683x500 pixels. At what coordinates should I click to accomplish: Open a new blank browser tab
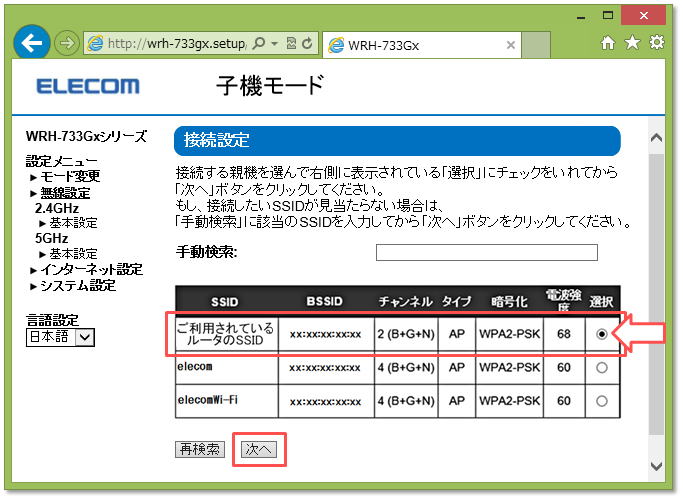coord(536,45)
